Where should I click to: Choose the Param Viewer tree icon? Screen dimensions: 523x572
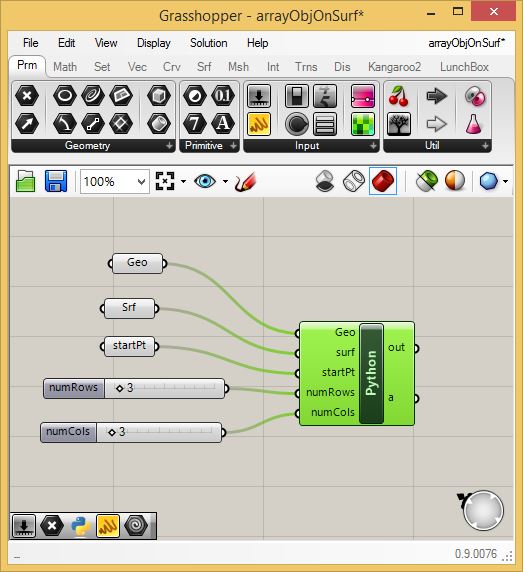[x=399, y=124]
